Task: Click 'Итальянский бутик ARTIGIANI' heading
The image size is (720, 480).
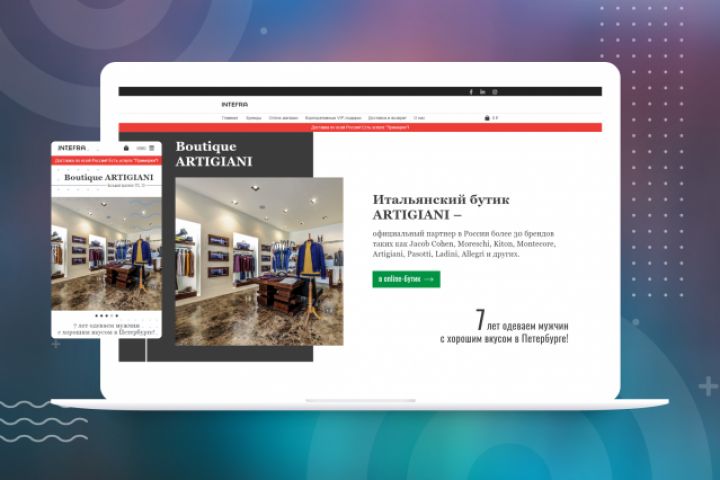Action: pos(441,207)
